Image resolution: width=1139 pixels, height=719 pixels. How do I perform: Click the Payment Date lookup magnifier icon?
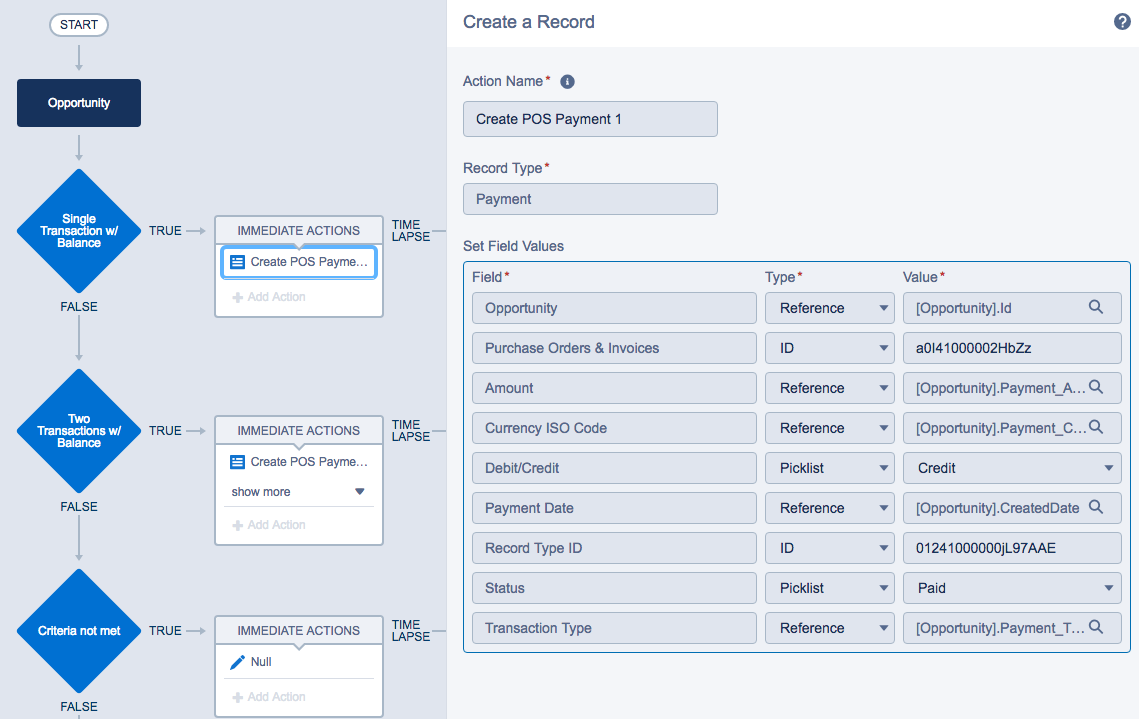(1096, 508)
